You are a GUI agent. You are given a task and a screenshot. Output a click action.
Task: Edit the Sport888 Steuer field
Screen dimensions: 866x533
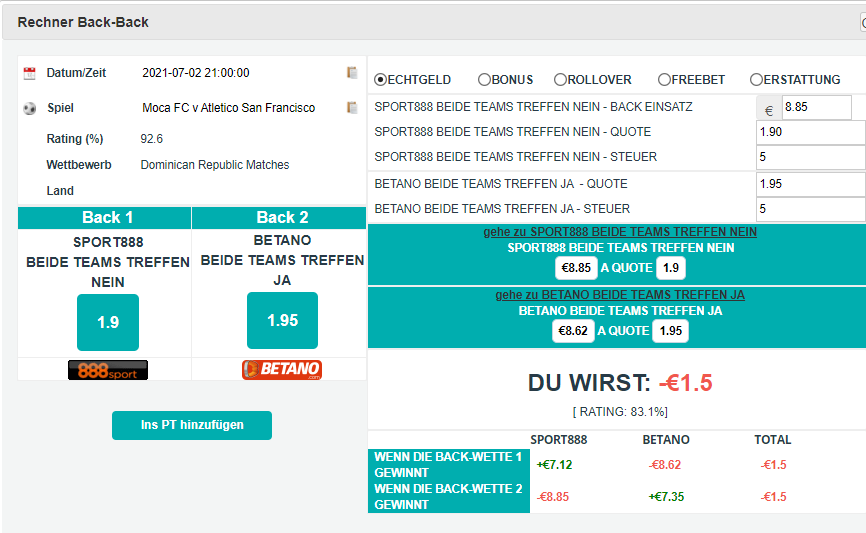(x=811, y=157)
